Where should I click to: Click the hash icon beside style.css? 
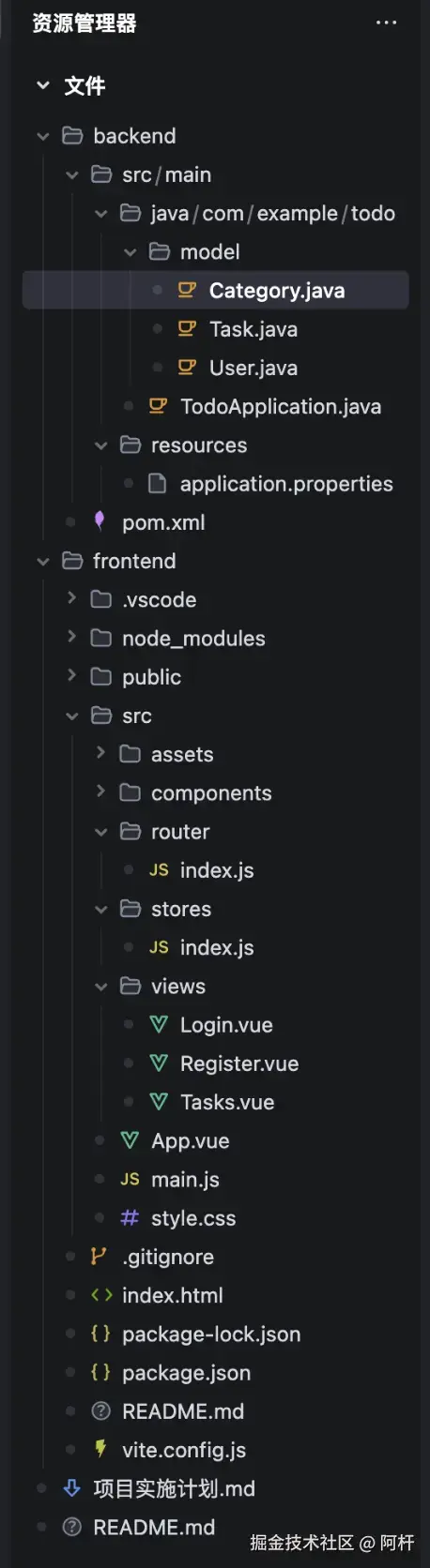pos(130,1217)
